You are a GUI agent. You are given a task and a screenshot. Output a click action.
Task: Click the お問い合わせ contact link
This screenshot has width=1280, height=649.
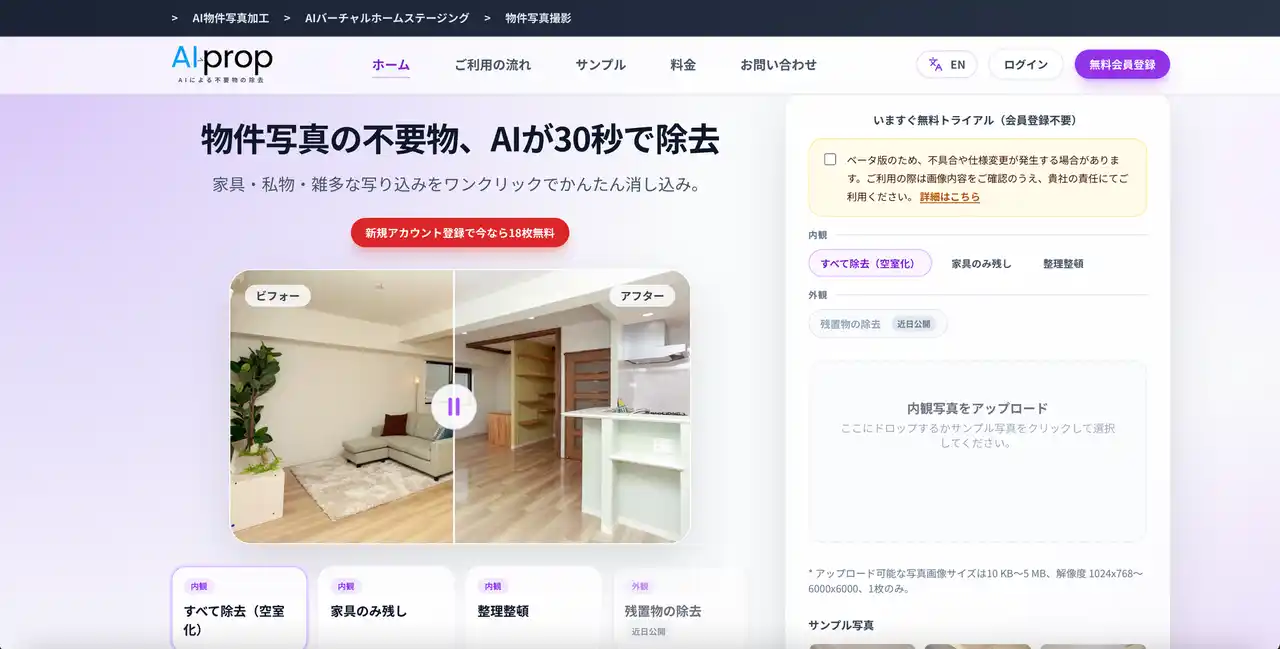pyautogui.click(x=778, y=65)
